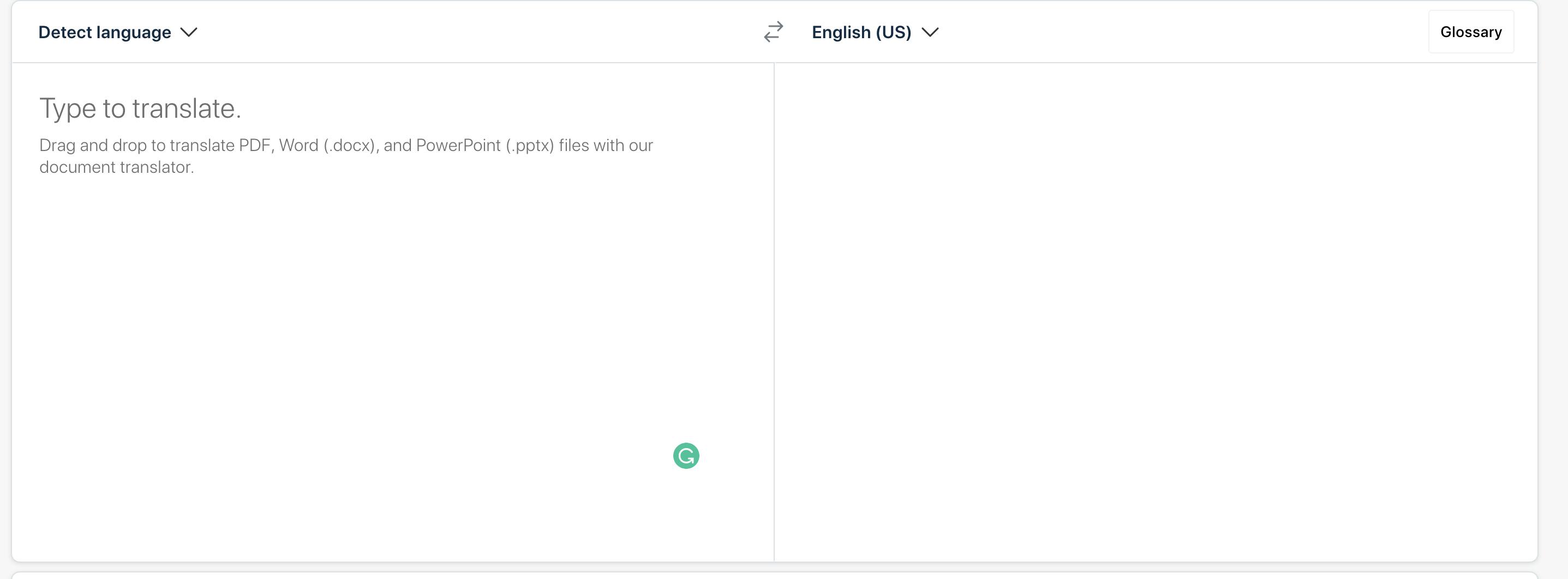Open the English (US) target language dropdown
This screenshot has height=579, width=1568.
[x=875, y=32]
